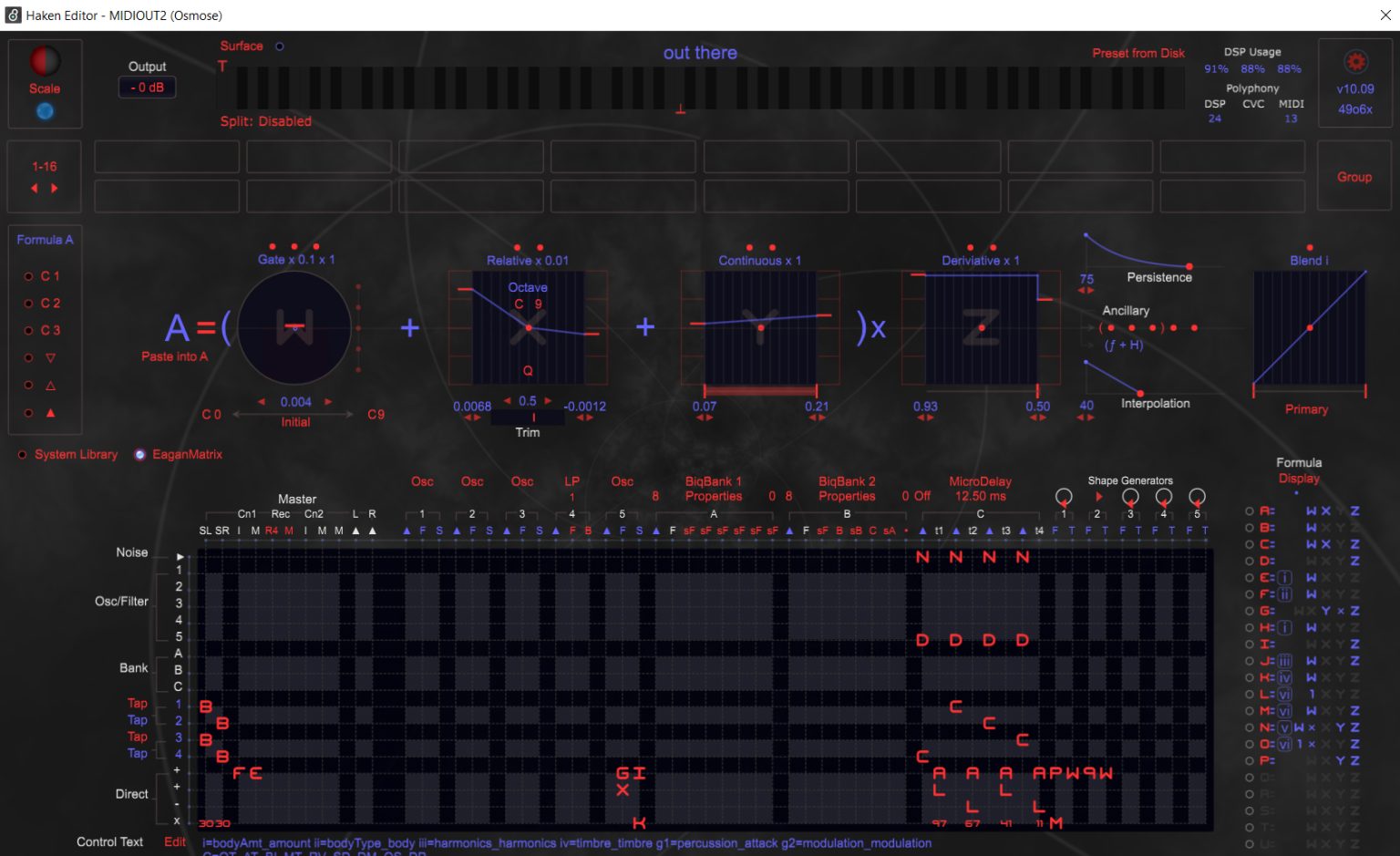Click the W gate circle in the formula
Screen dimensions: 1400x856
[x=294, y=327]
